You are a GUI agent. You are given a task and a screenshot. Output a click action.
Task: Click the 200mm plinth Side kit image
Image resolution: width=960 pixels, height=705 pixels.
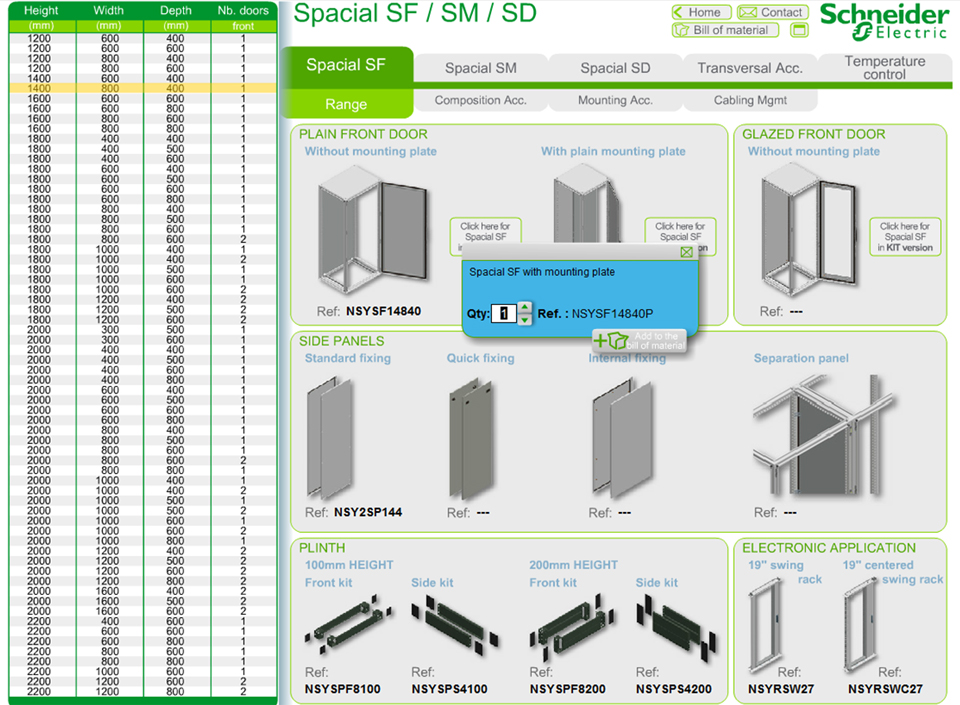677,628
